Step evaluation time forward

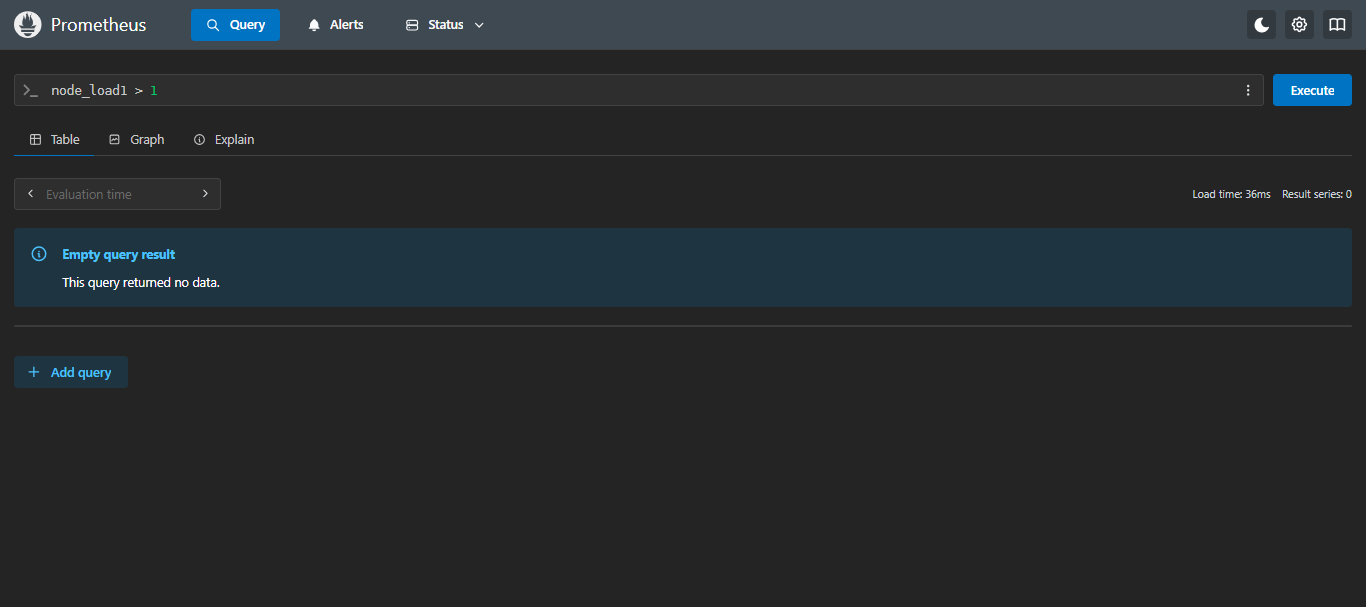tap(205, 194)
